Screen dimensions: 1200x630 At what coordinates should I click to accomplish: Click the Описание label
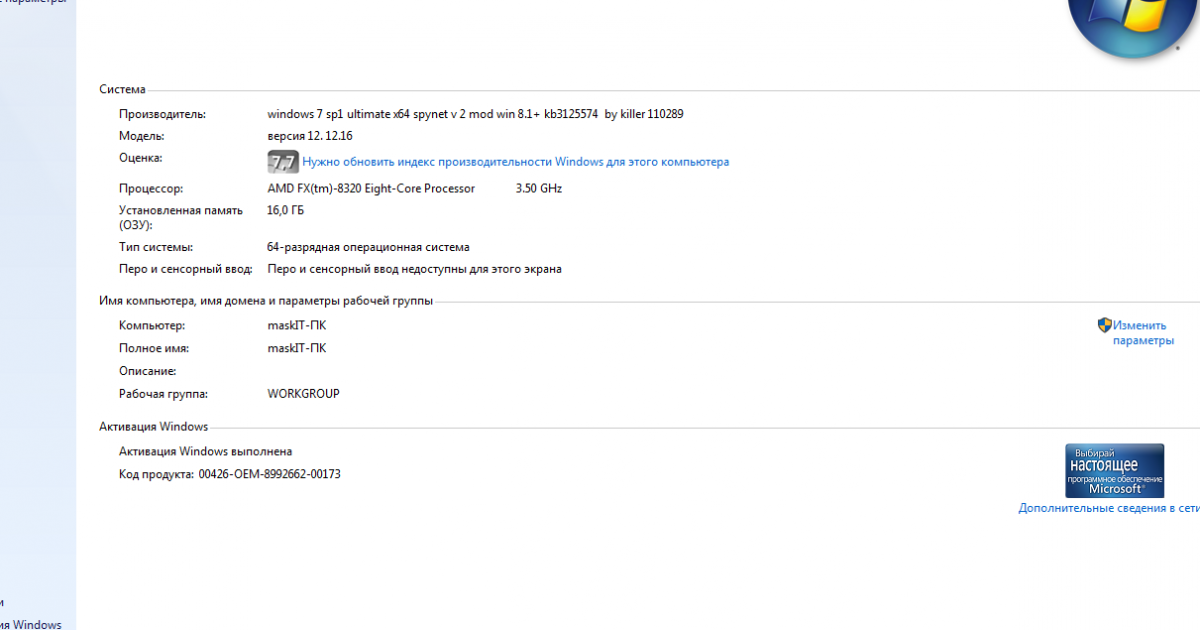(148, 371)
